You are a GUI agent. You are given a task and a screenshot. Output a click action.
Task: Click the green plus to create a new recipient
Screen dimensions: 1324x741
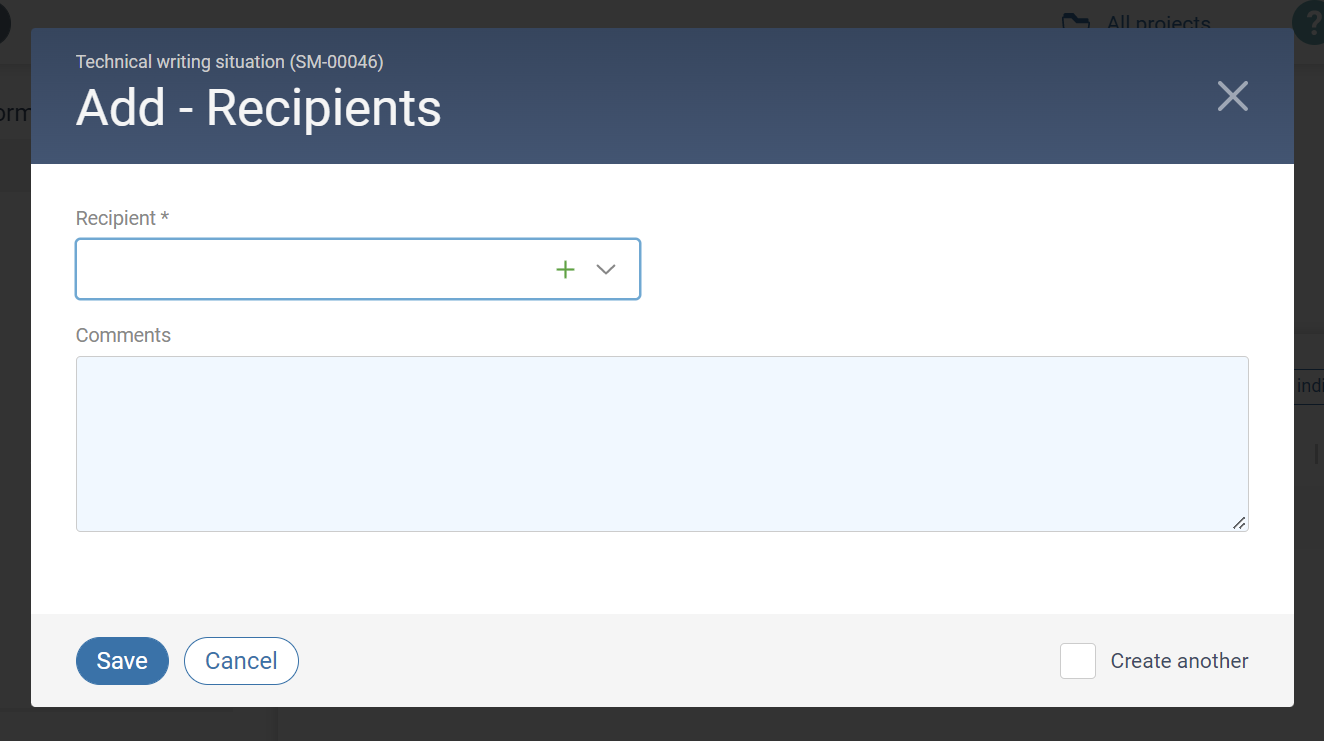click(565, 269)
